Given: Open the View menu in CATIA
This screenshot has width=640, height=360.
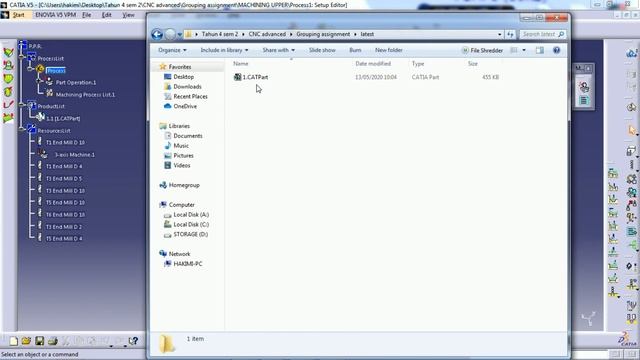Looking at the screenshot, I should [128, 15].
